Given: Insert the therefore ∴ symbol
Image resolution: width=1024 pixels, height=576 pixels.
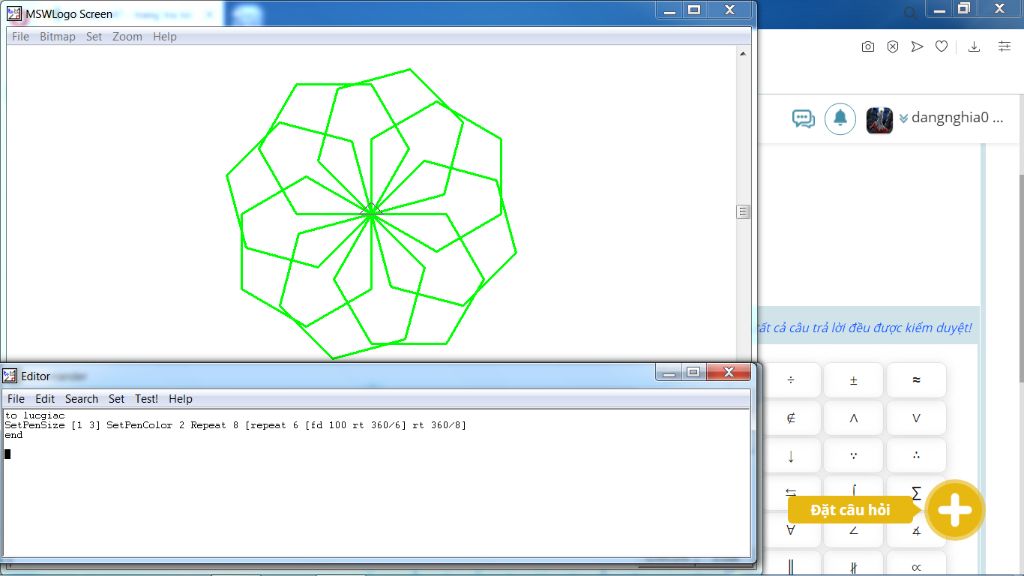Looking at the screenshot, I should pyautogui.click(x=916, y=456).
